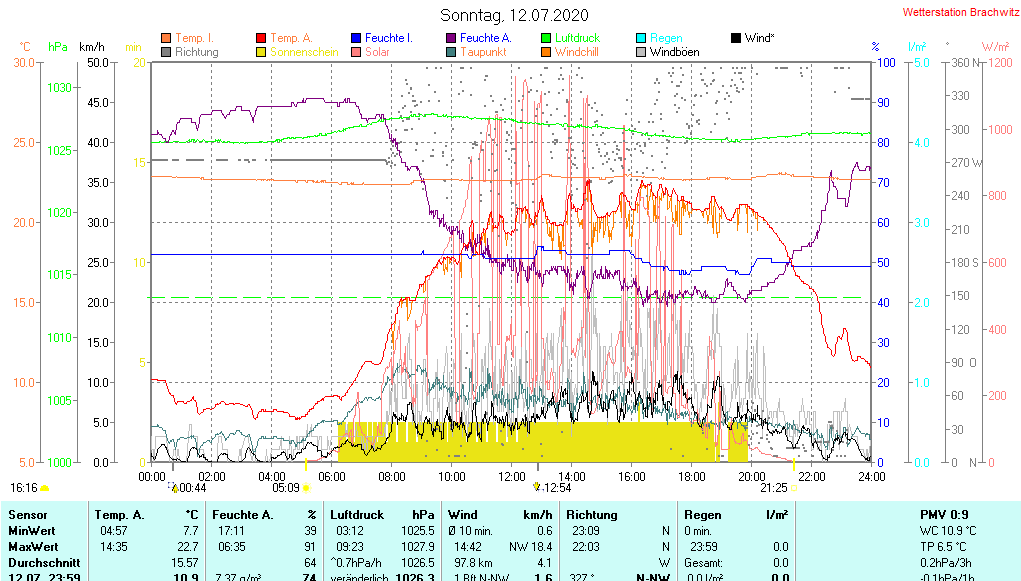The image size is (1021, 581).
Task: Click the Sonntag, 12.07.2020 chart title
Action: pos(514,15)
